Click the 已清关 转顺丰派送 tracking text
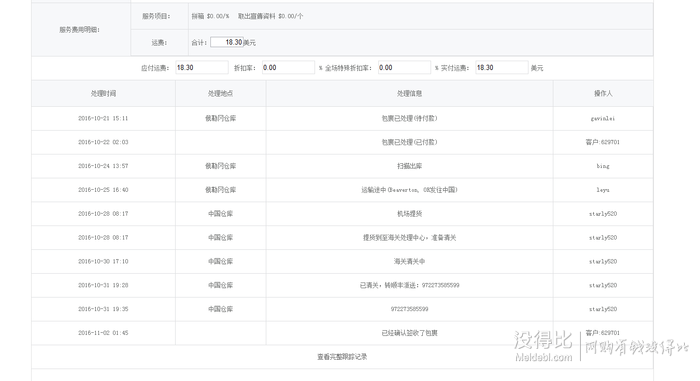This screenshot has height=381, width=700. (x=409, y=285)
